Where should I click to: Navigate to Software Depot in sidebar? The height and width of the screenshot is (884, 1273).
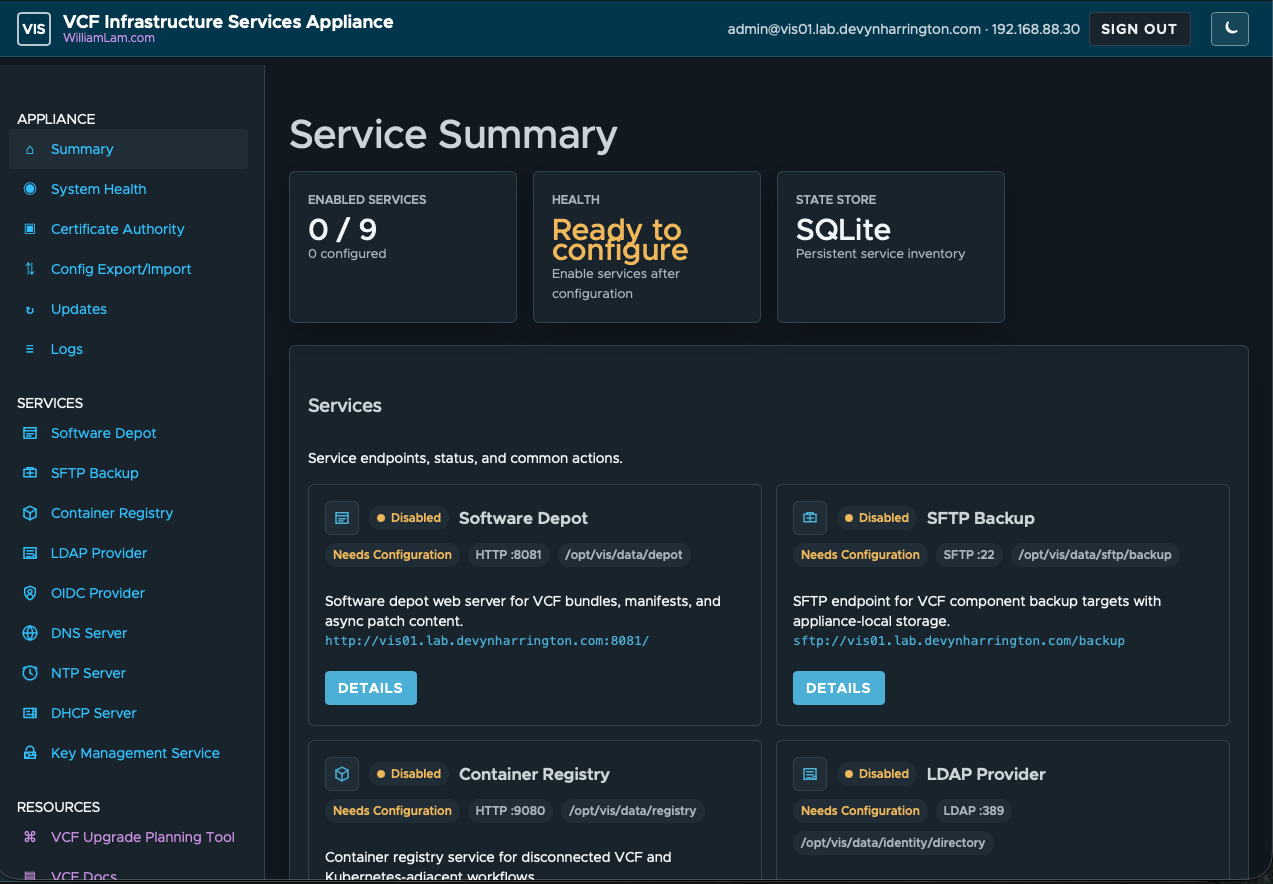[x=128, y=433]
